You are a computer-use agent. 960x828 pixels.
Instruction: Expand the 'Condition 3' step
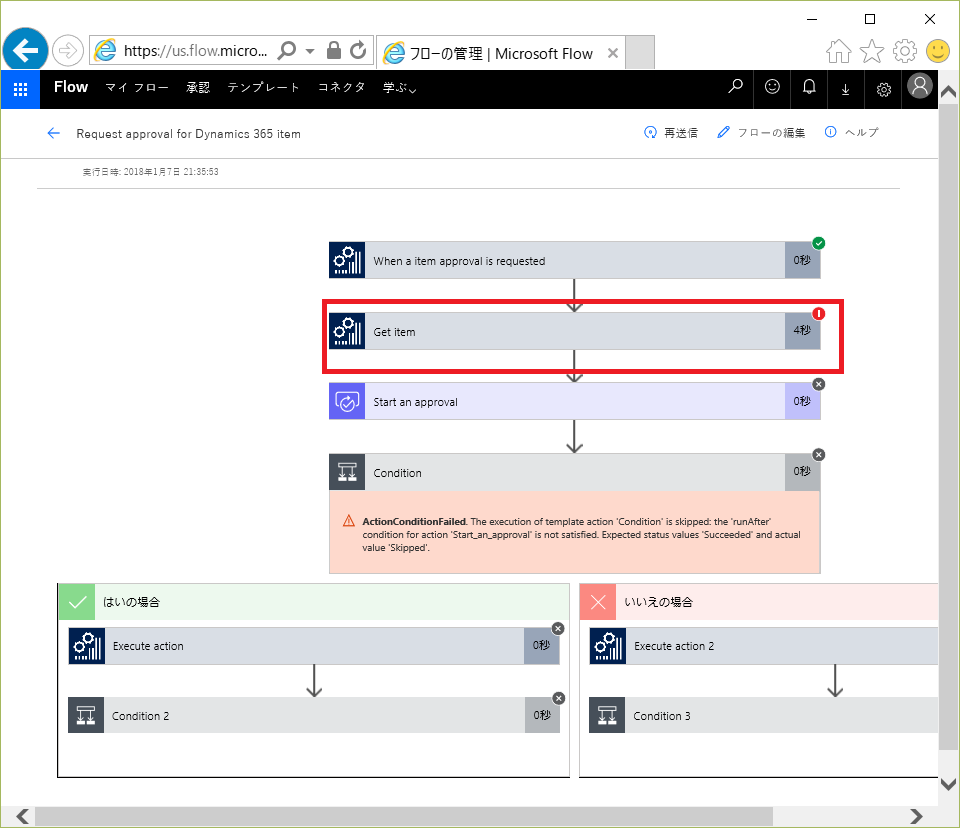763,715
